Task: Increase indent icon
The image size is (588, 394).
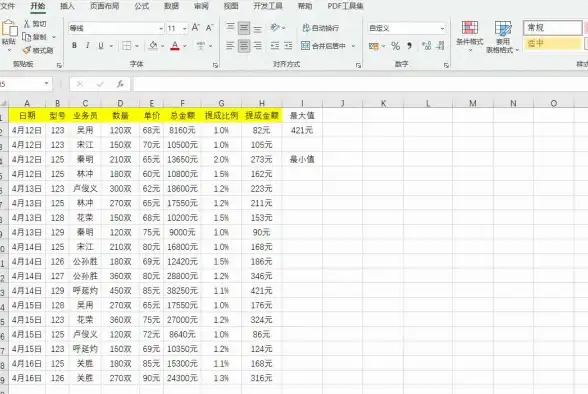Action: 288,46
